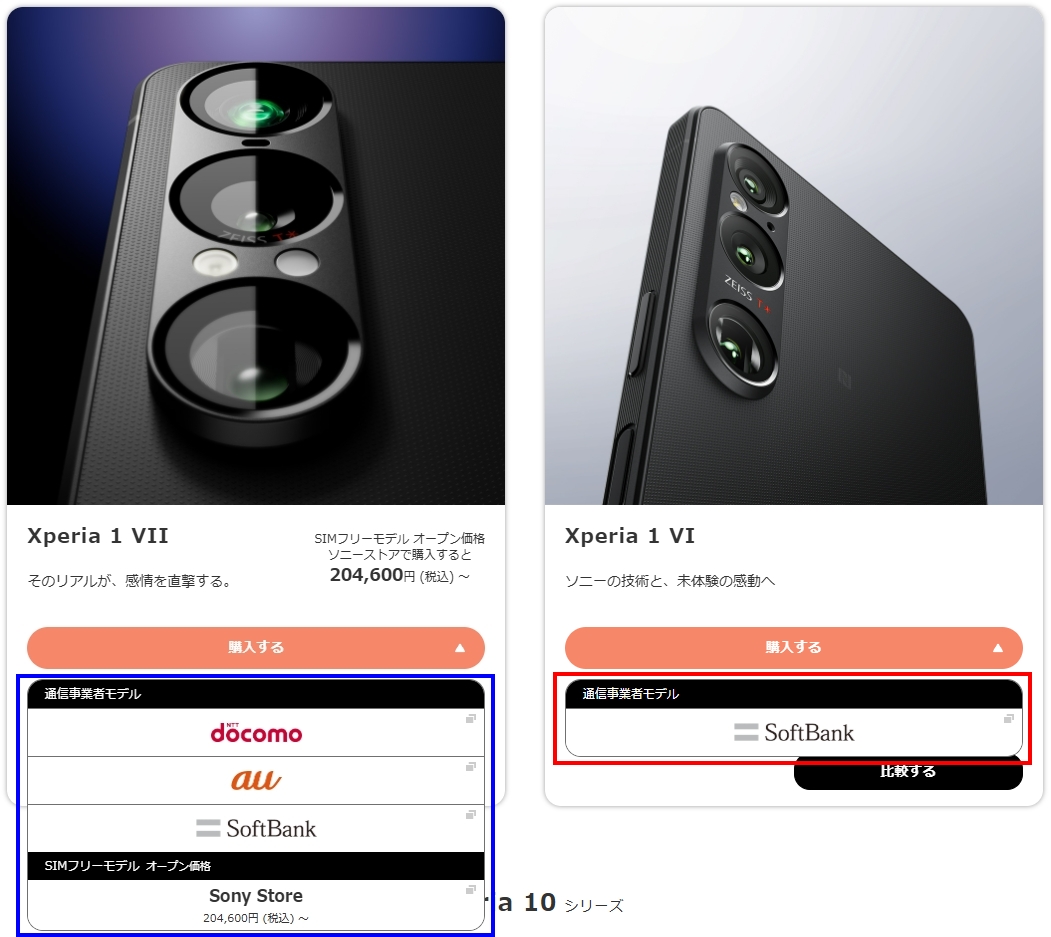The height and width of the screenshot is (937, 1051).
Task: Click the up arrow on Xperia 1 VI purchase button
Action: 998,647
